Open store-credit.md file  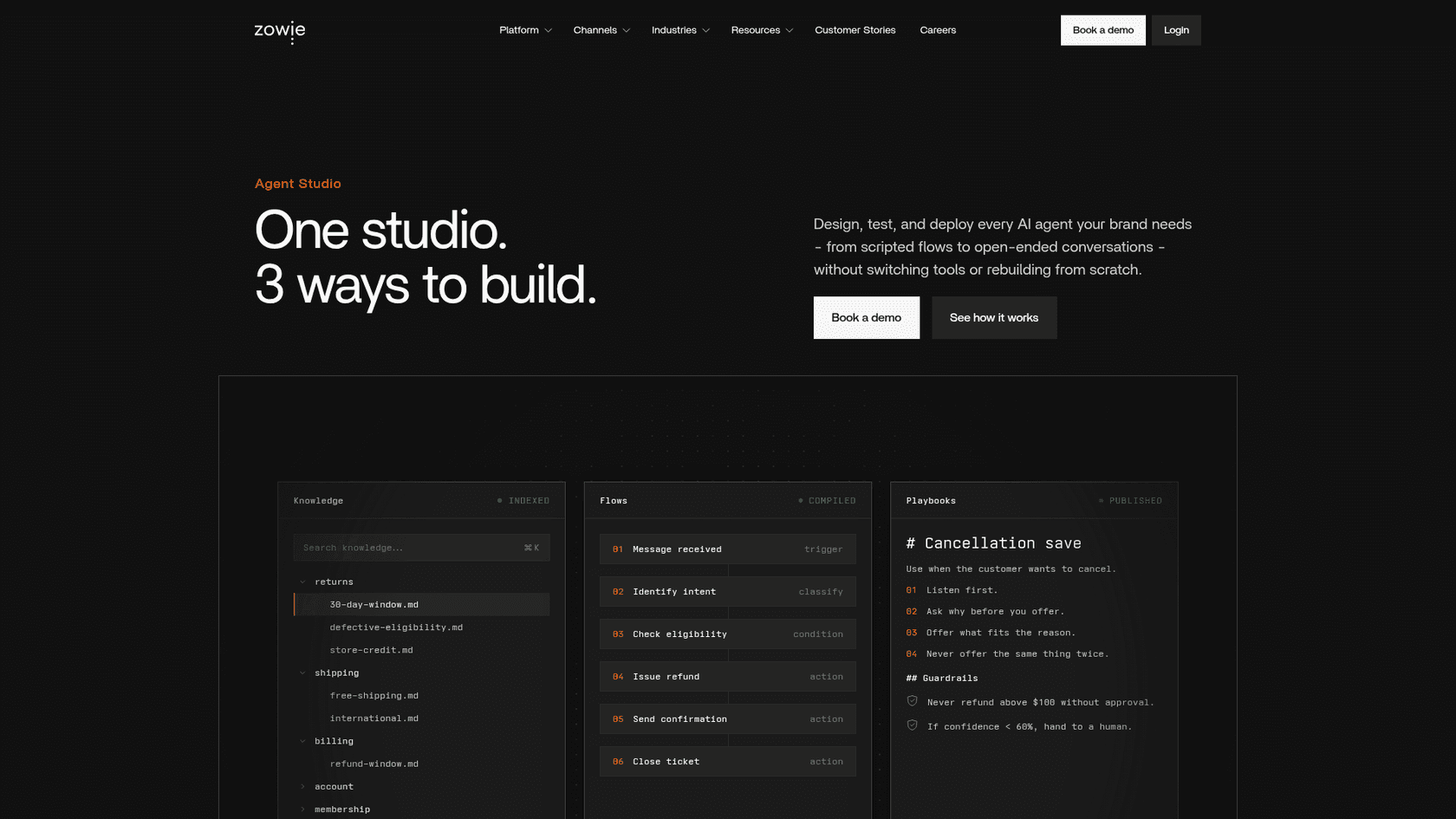tap(371, 650)
